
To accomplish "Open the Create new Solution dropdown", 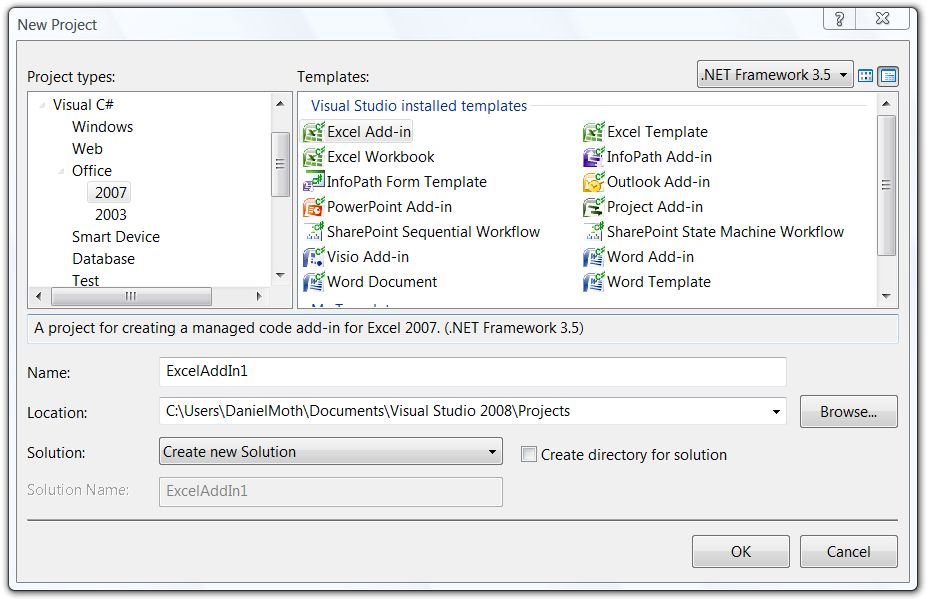I will click(x=330, y=452).
